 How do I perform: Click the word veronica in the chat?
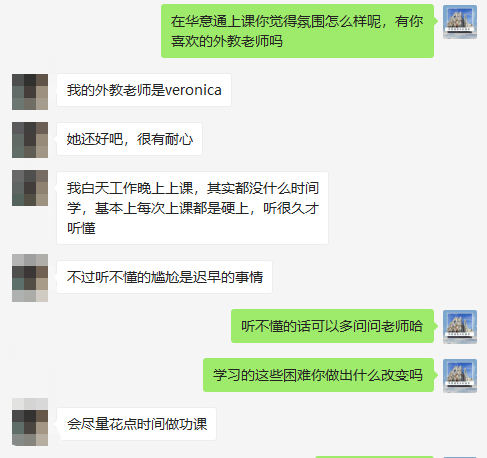pyautogui.click(x=193, y=90)
